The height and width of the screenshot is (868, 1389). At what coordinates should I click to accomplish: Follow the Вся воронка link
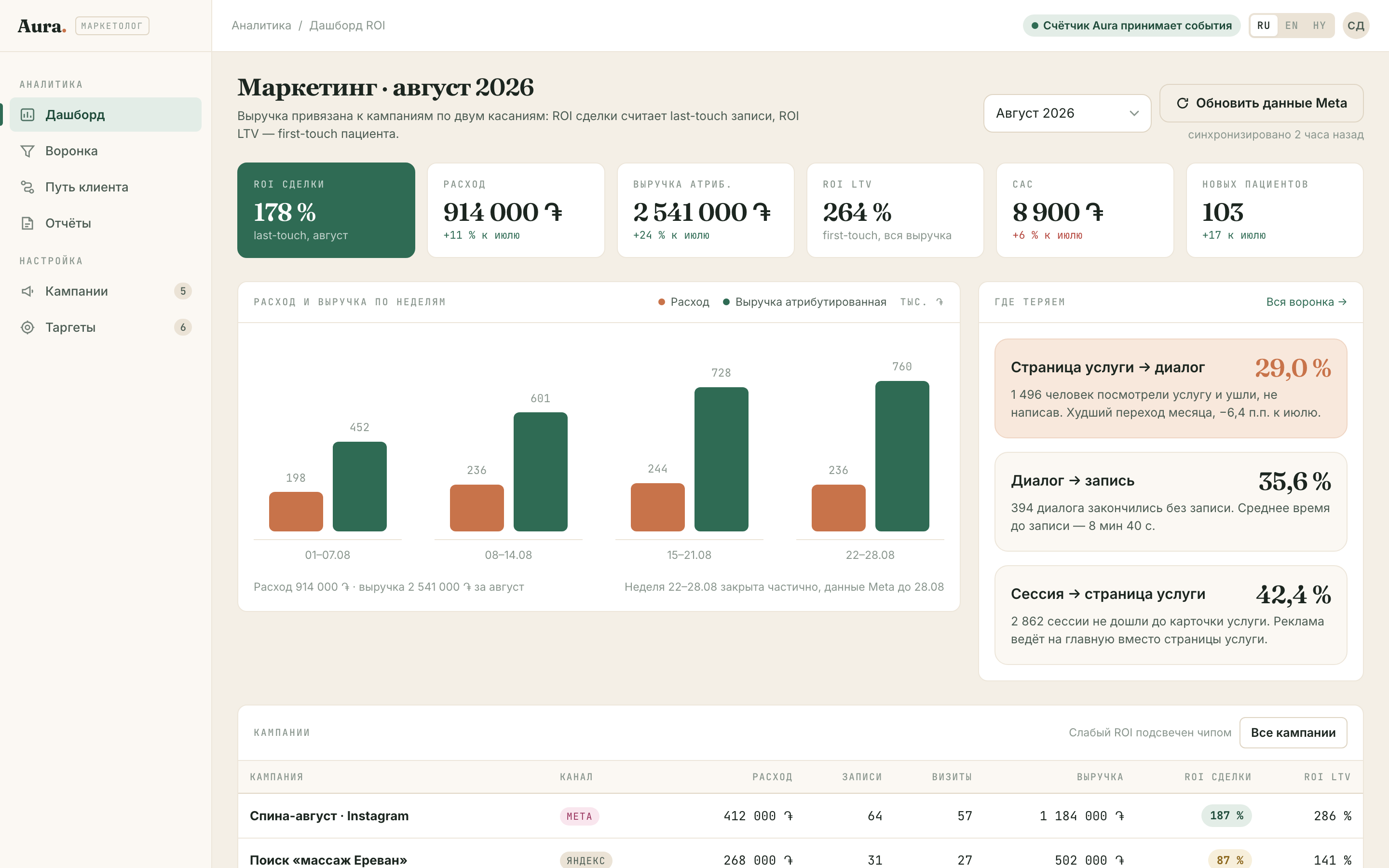click(x=1307, y=302)
